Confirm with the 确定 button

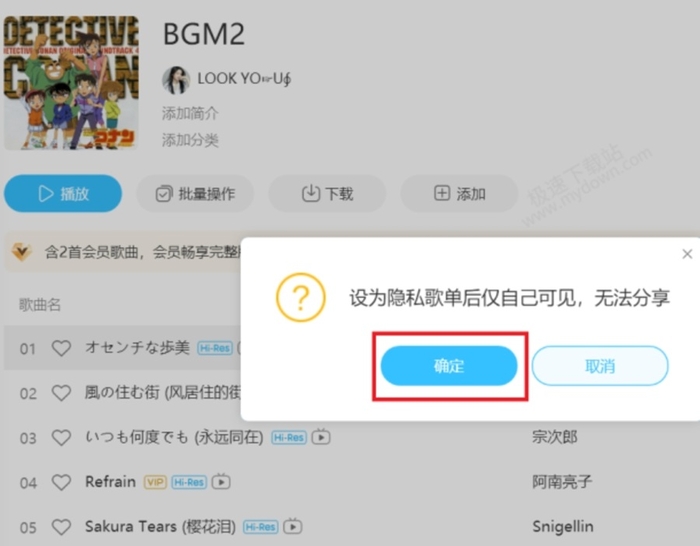(449, 366)
